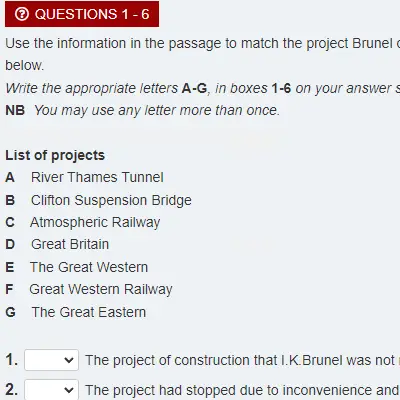Screen dimensions: 400x400
Task: Click the number 2 question label
Action: (12, 390)
